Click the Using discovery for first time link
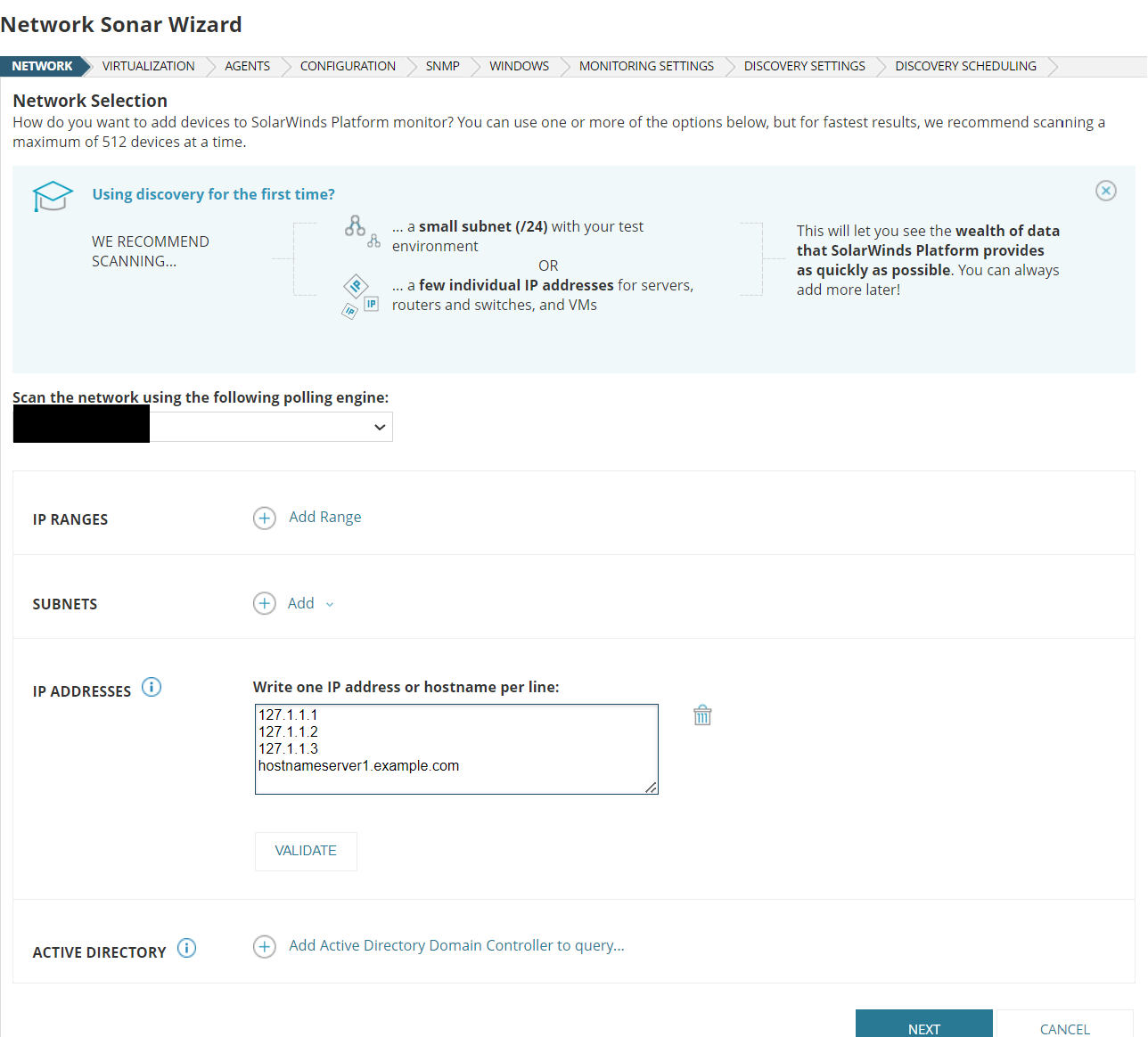The height and width of the screenshot is (1037, 1148). point(214,194)
